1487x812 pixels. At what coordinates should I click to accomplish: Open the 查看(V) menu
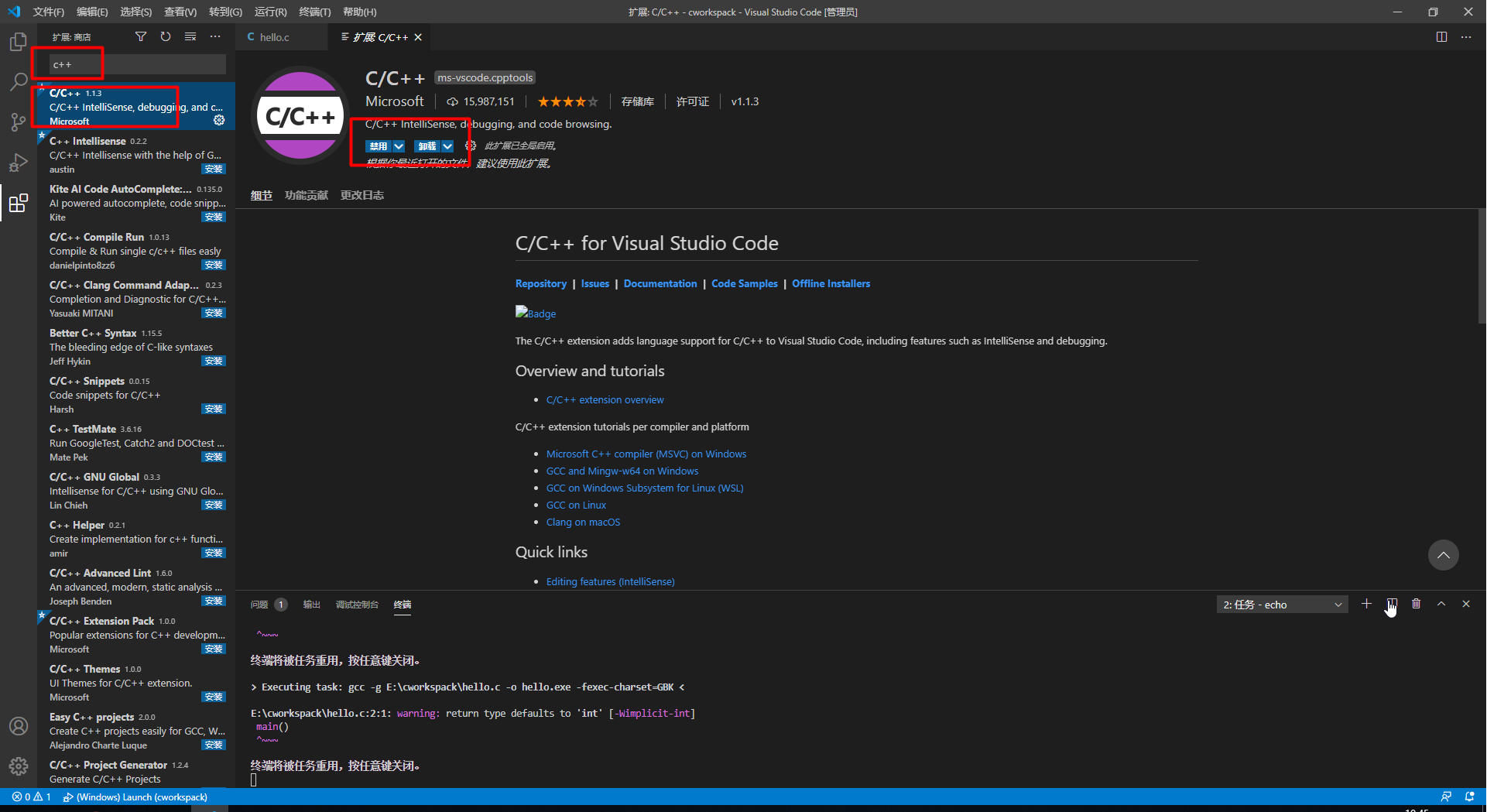click(180, 12)
